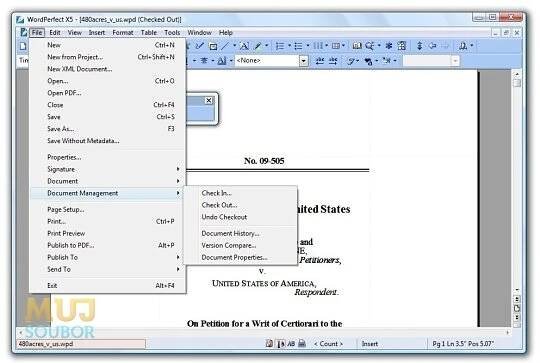Open the draw line dropdown arrow
The image size is (540, 363).
[235, 45]
